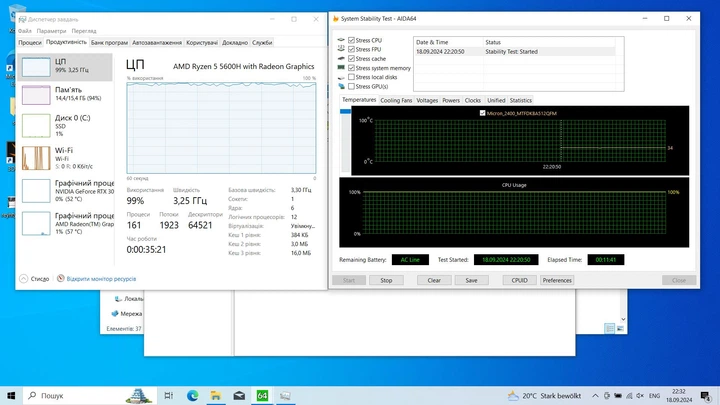Click the battery tray icon

tap(618, 396)
